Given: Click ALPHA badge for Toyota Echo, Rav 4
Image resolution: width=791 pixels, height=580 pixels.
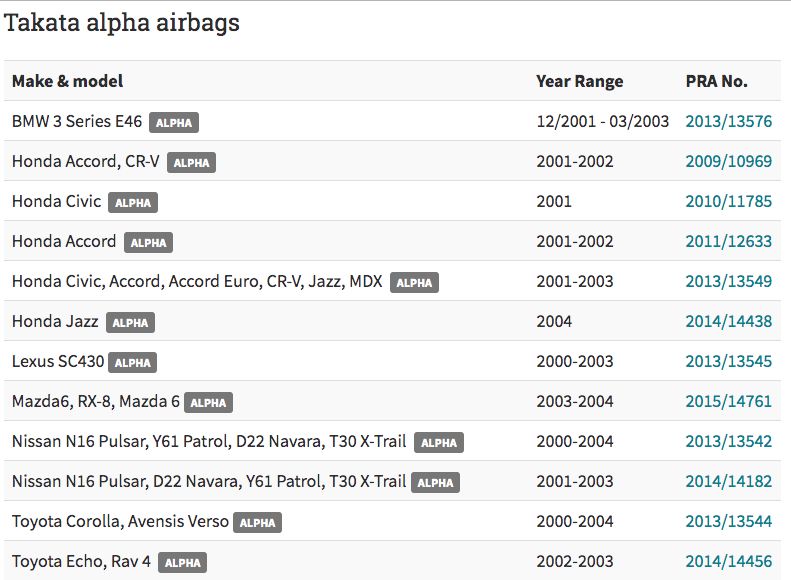Looking at the screenshot, I should click(x=182, y=563).
